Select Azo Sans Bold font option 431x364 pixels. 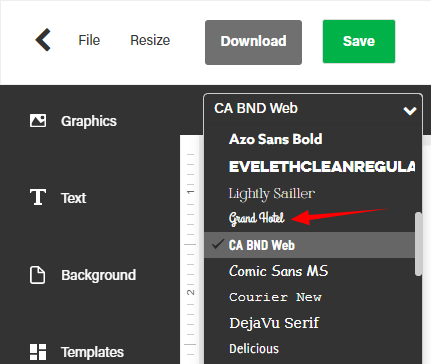(276, 139)
